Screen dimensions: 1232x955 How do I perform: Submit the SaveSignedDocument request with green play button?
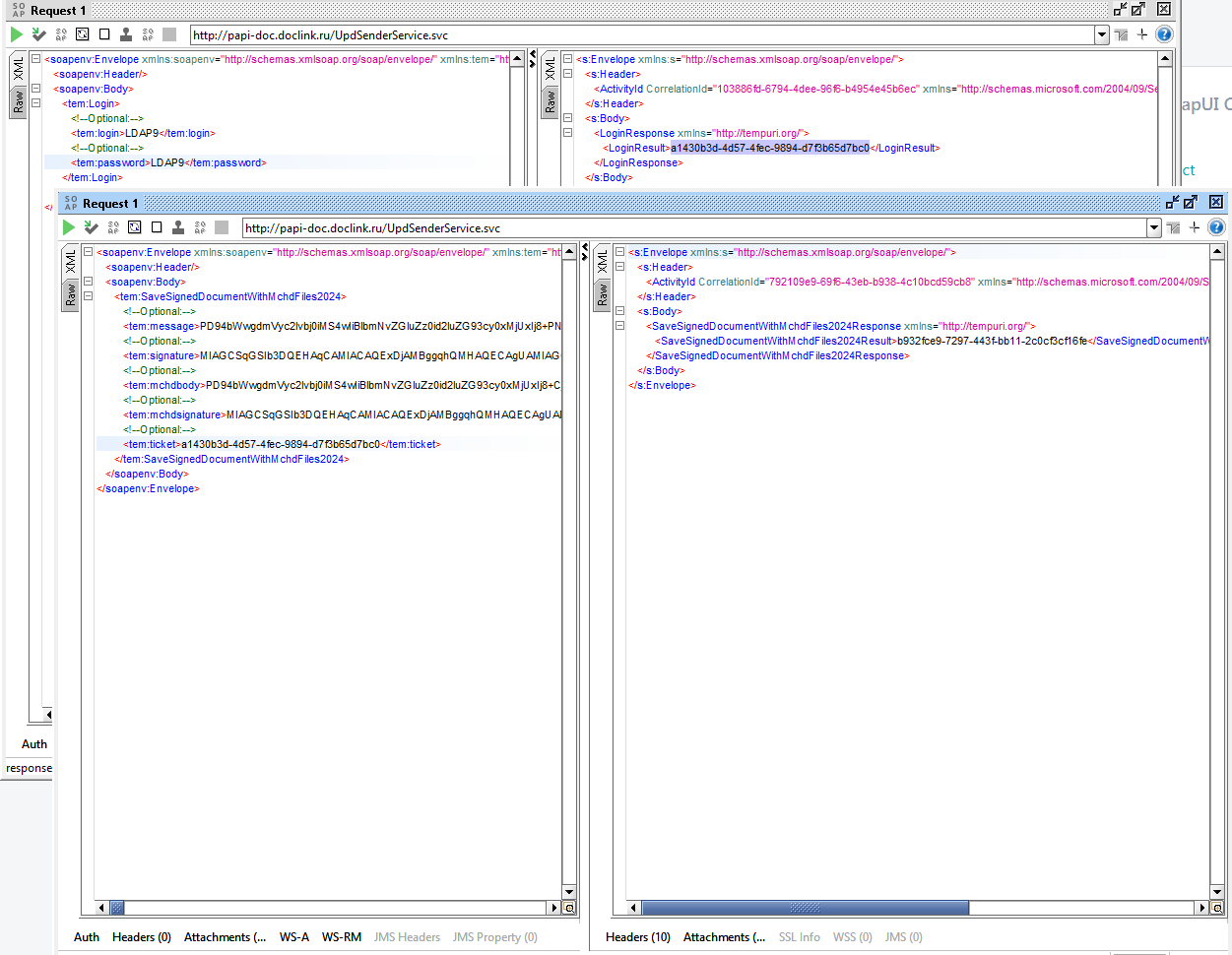pyautogui.click(x=69, y=227)
